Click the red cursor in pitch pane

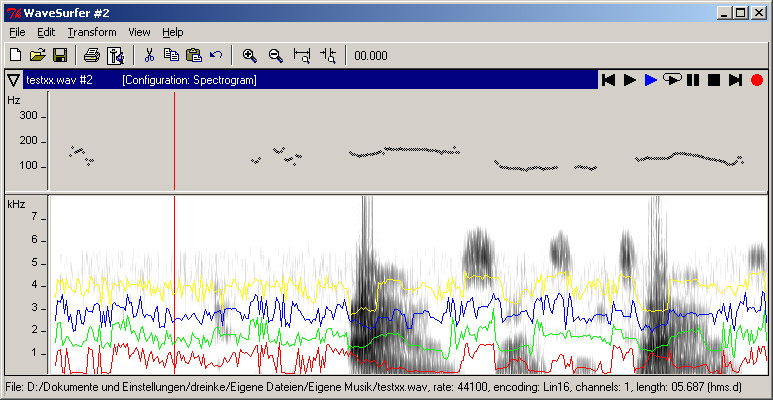174,141
